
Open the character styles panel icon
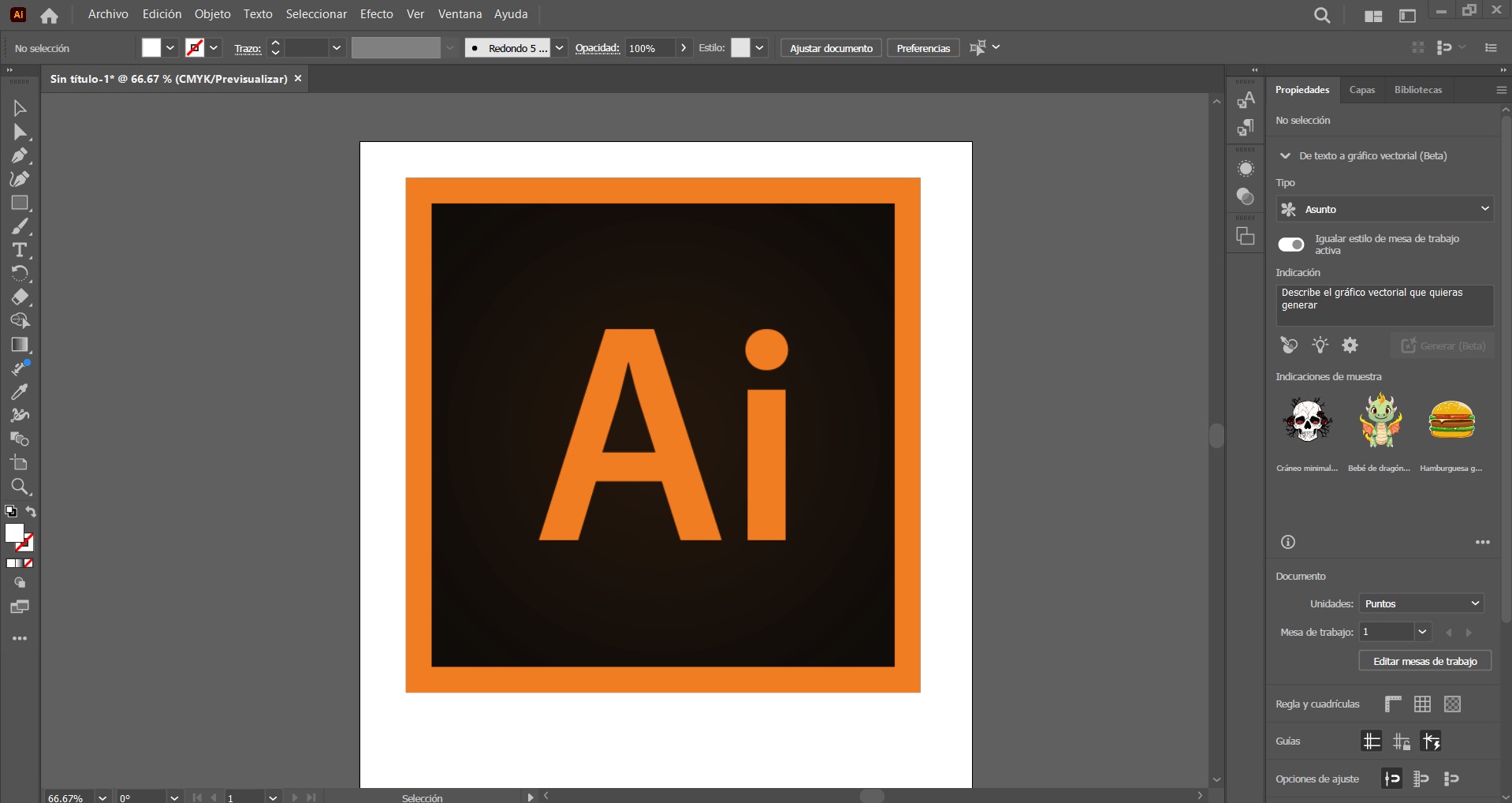1246,100
